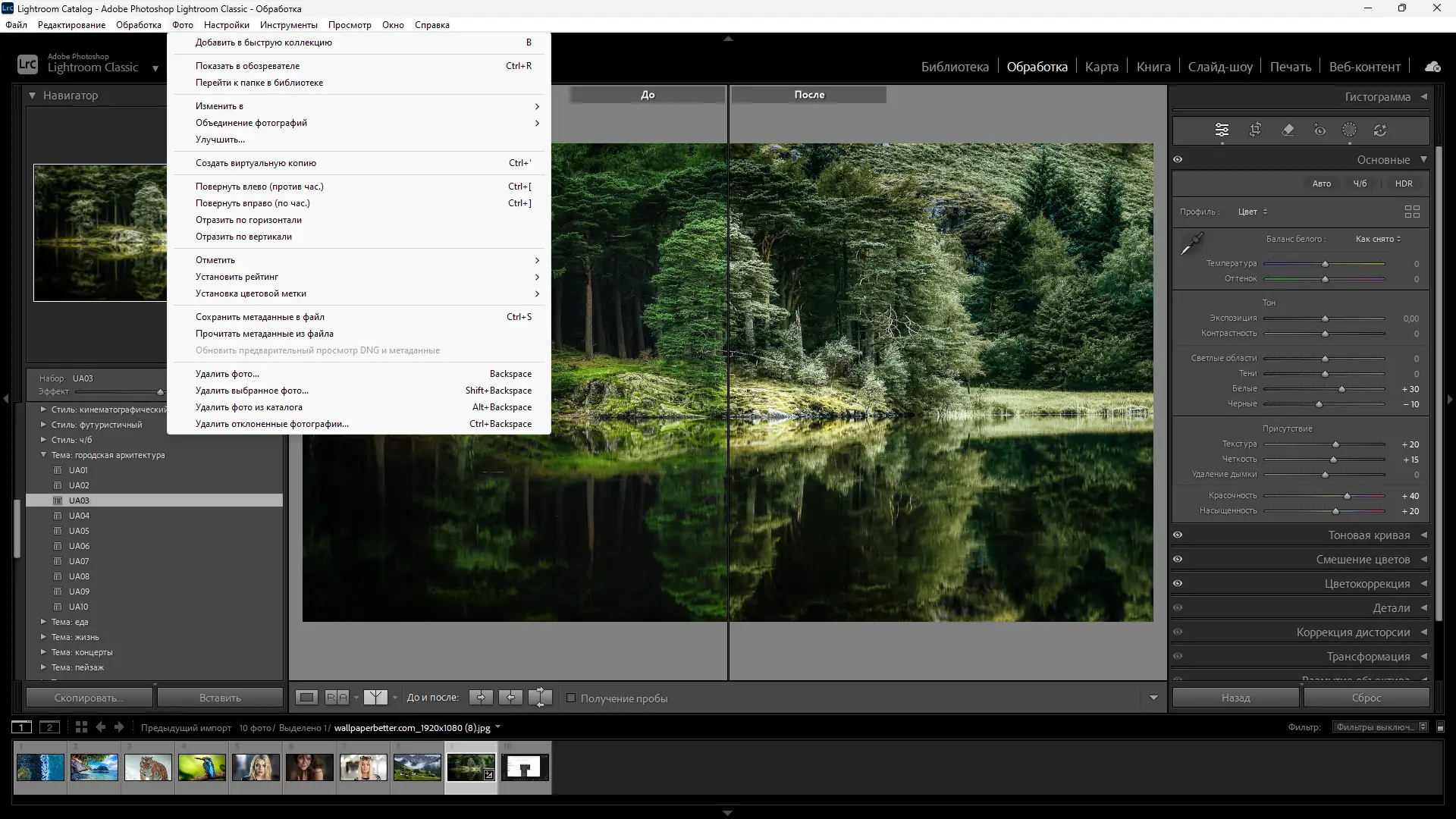Click the Авто tone button
Image resolution: width=1456 pixels, height=819 pixels.
tap(1321, 184)
